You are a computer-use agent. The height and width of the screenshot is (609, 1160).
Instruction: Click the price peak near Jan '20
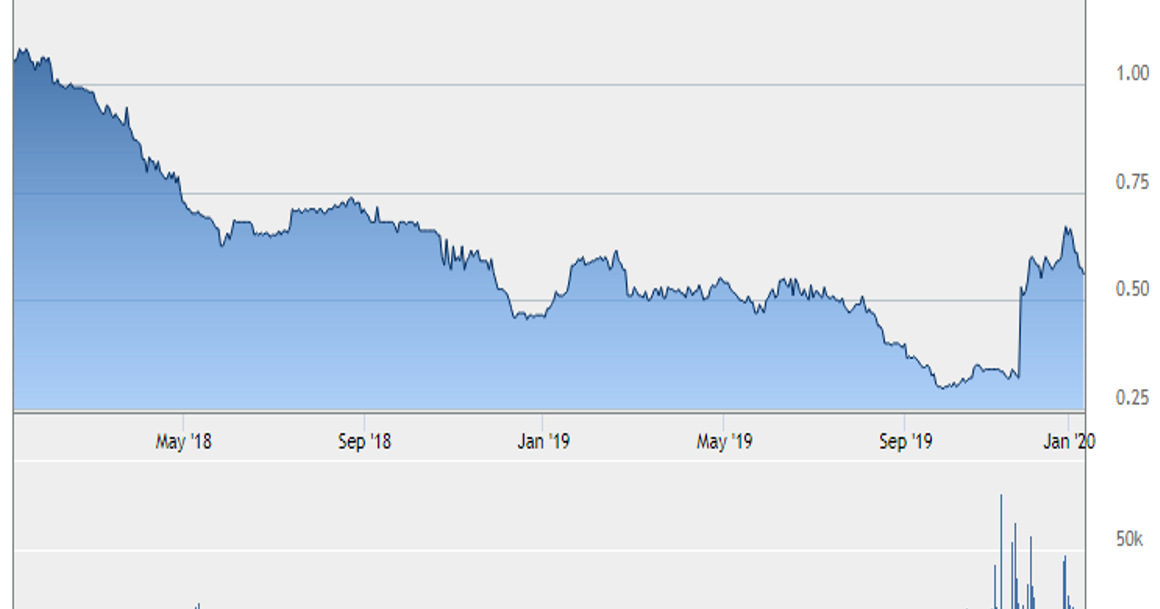tap(1068, 229)
